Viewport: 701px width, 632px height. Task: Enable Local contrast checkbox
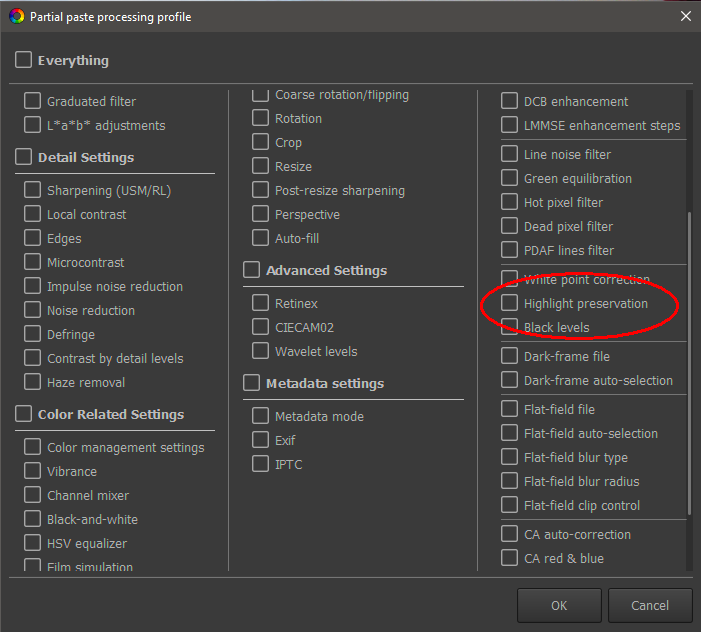(32, 214)
